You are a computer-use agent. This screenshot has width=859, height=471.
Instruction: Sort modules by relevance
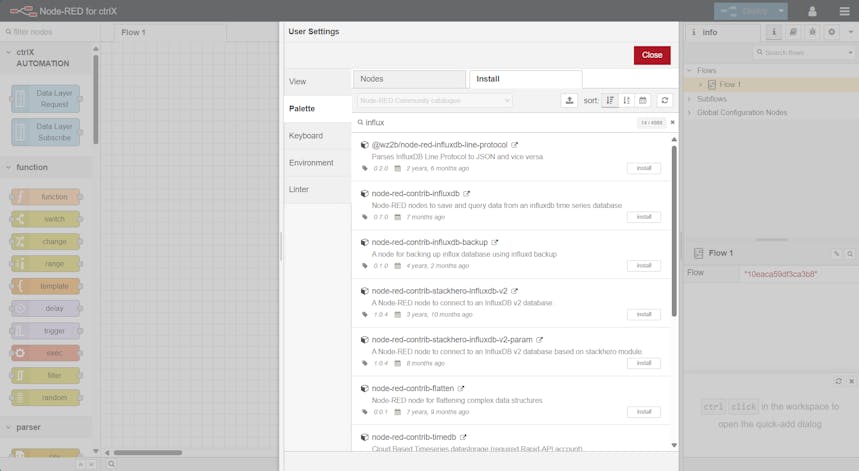tap(610, 100)
